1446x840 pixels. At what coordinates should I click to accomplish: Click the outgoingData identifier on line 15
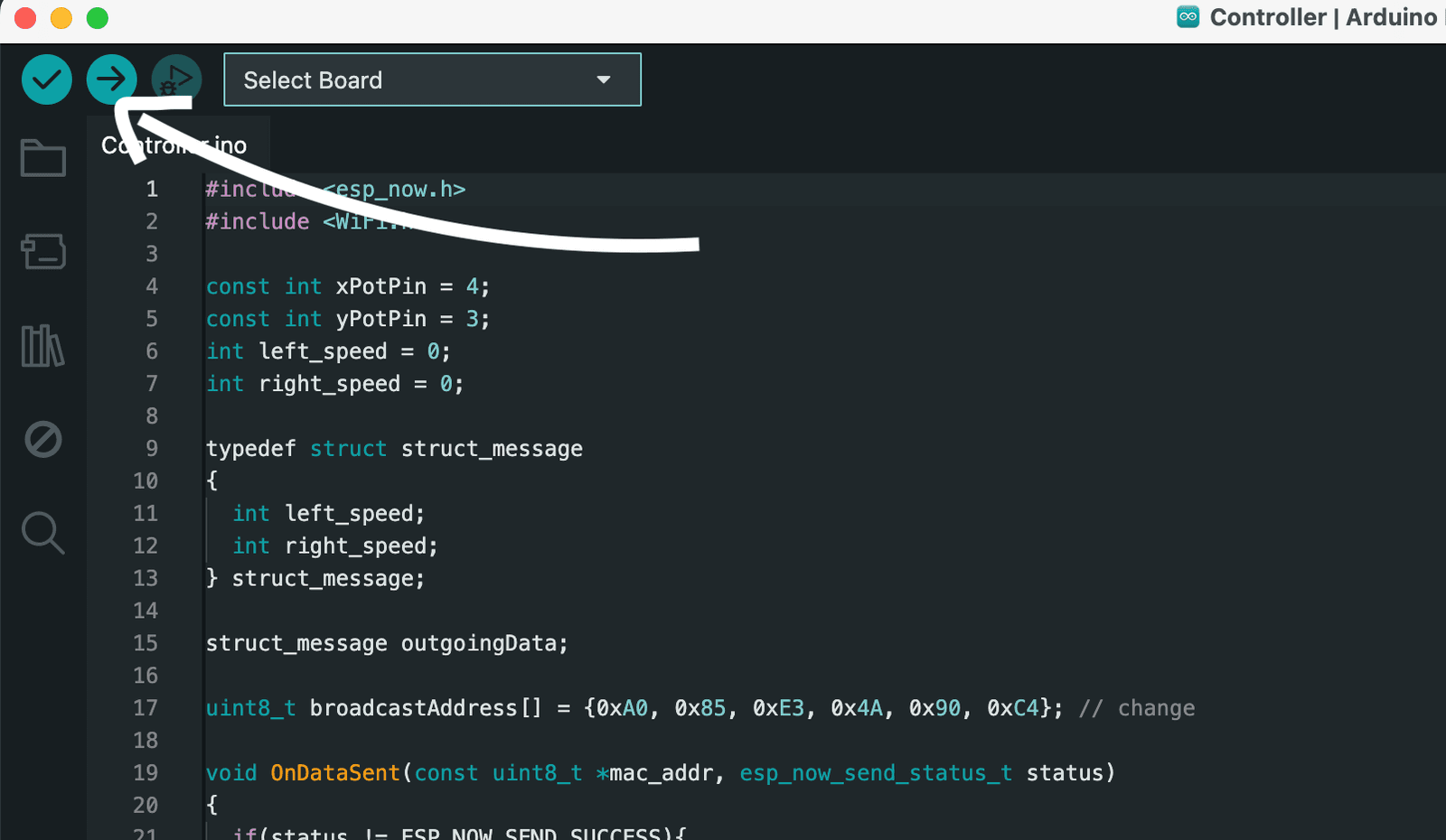[478, 643]
